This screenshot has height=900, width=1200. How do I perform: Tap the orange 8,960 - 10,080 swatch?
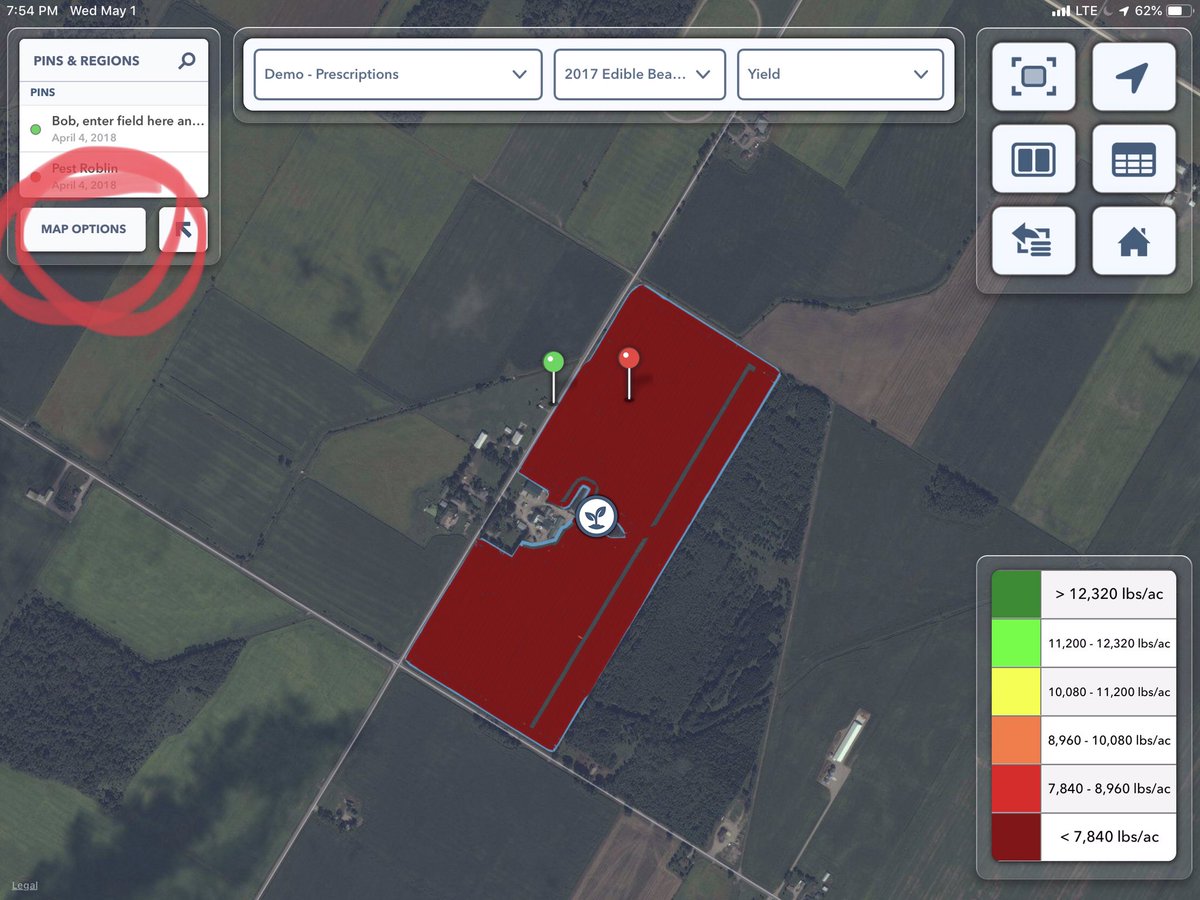pos(1016,740)
